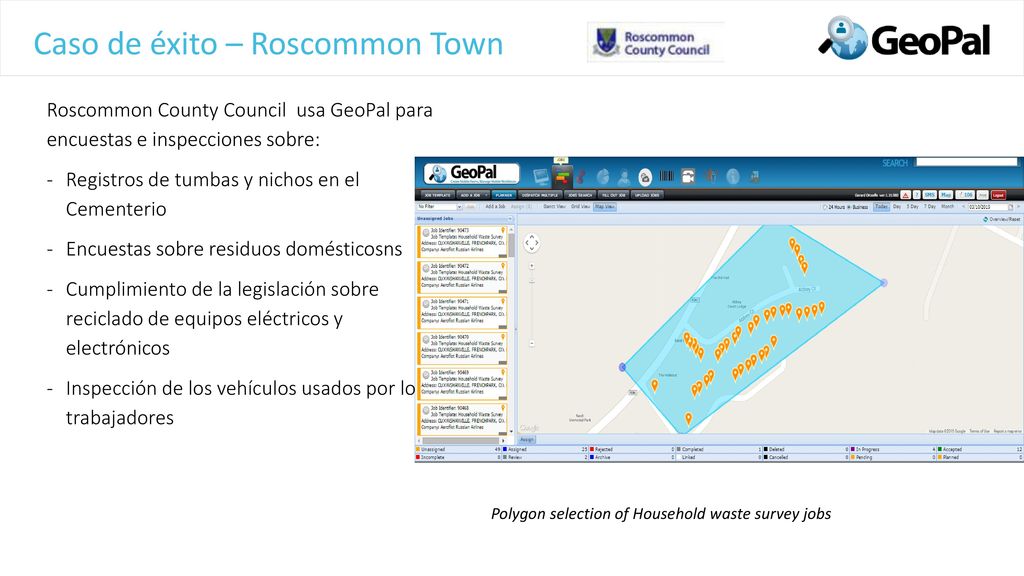Click the Add a Job link
The height and width of the screenshot is (576, 1024).
495,206
